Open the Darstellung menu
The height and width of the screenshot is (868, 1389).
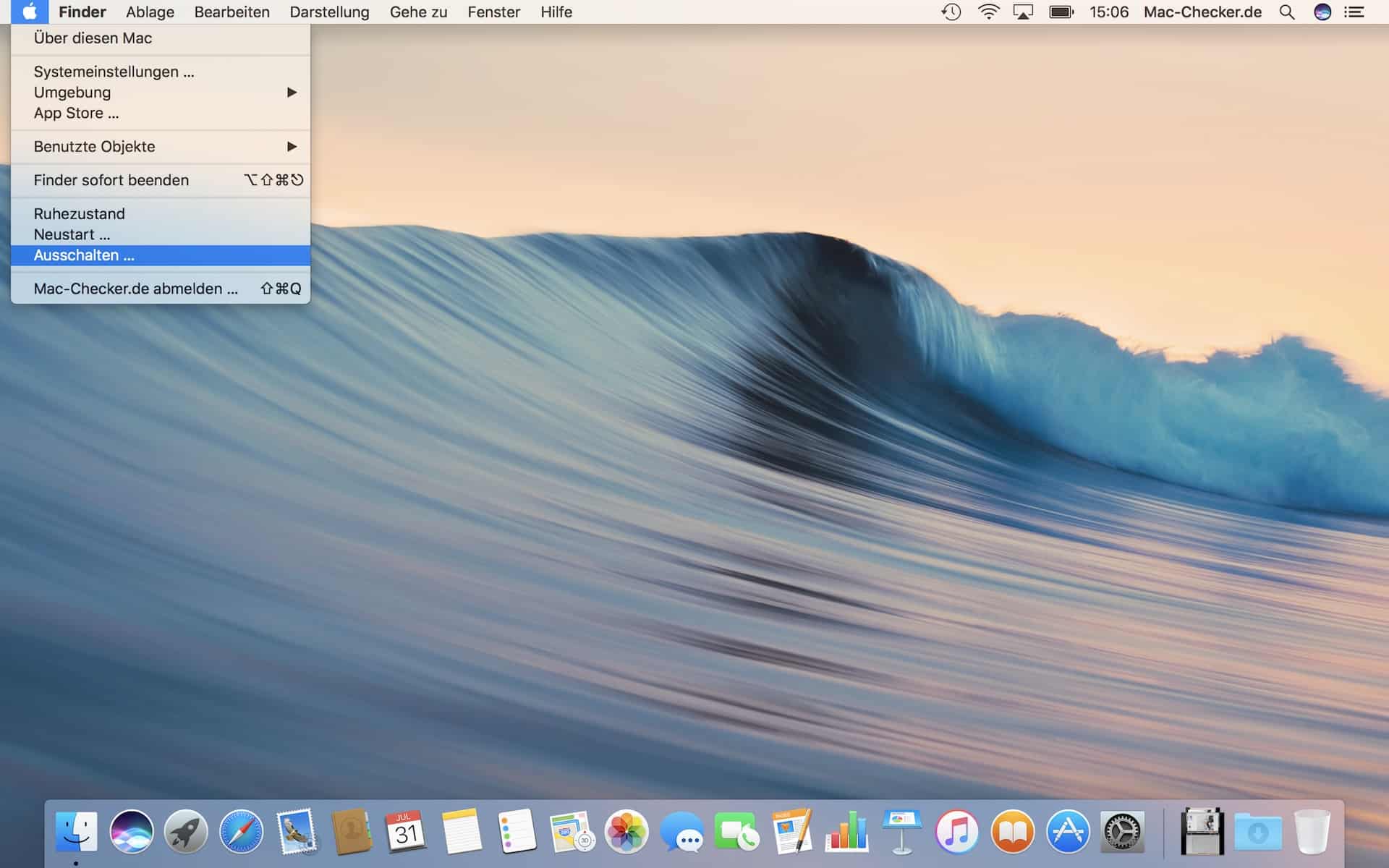[x=329, y=12]
